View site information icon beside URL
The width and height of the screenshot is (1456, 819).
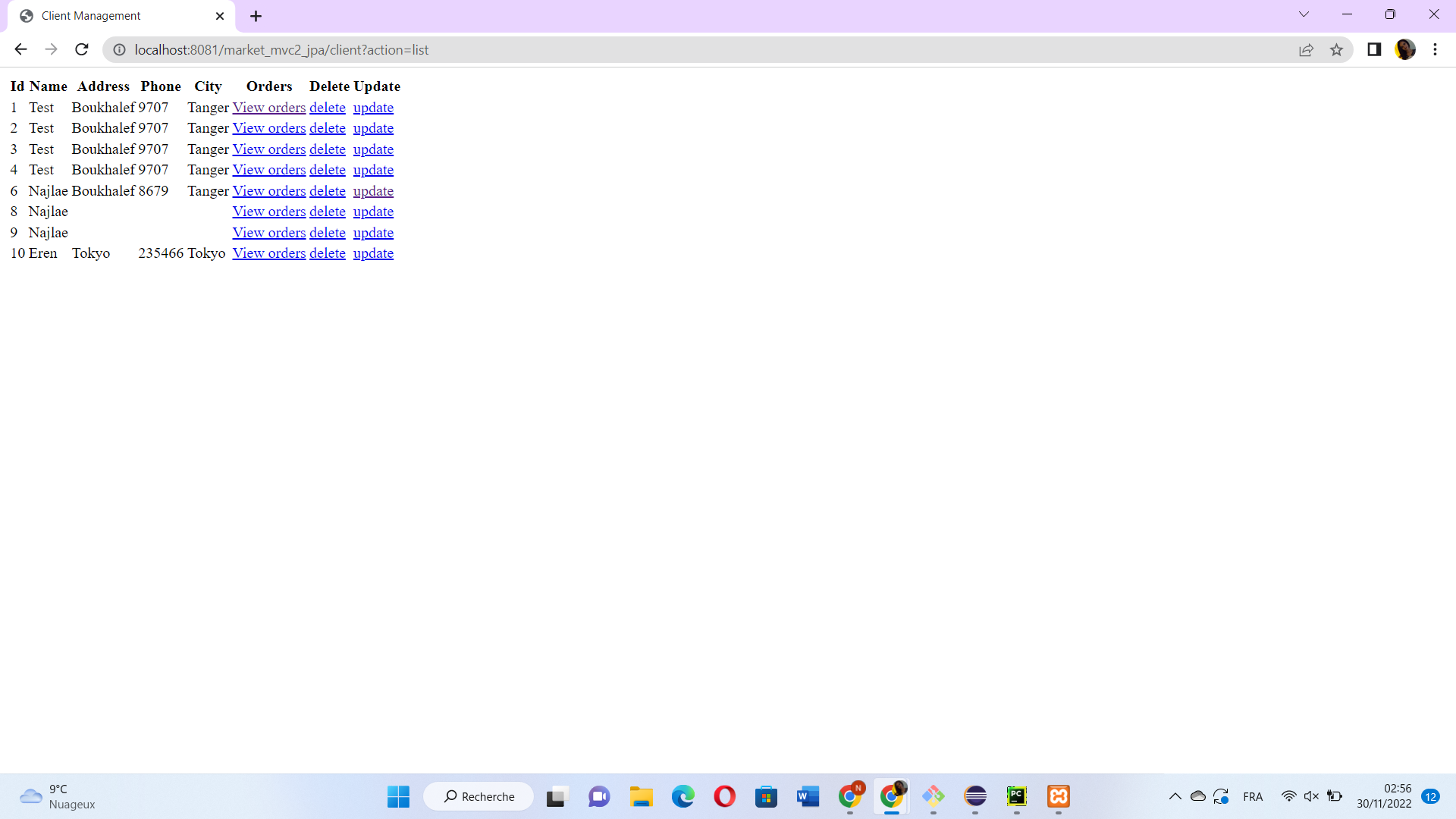click(119, 50)
